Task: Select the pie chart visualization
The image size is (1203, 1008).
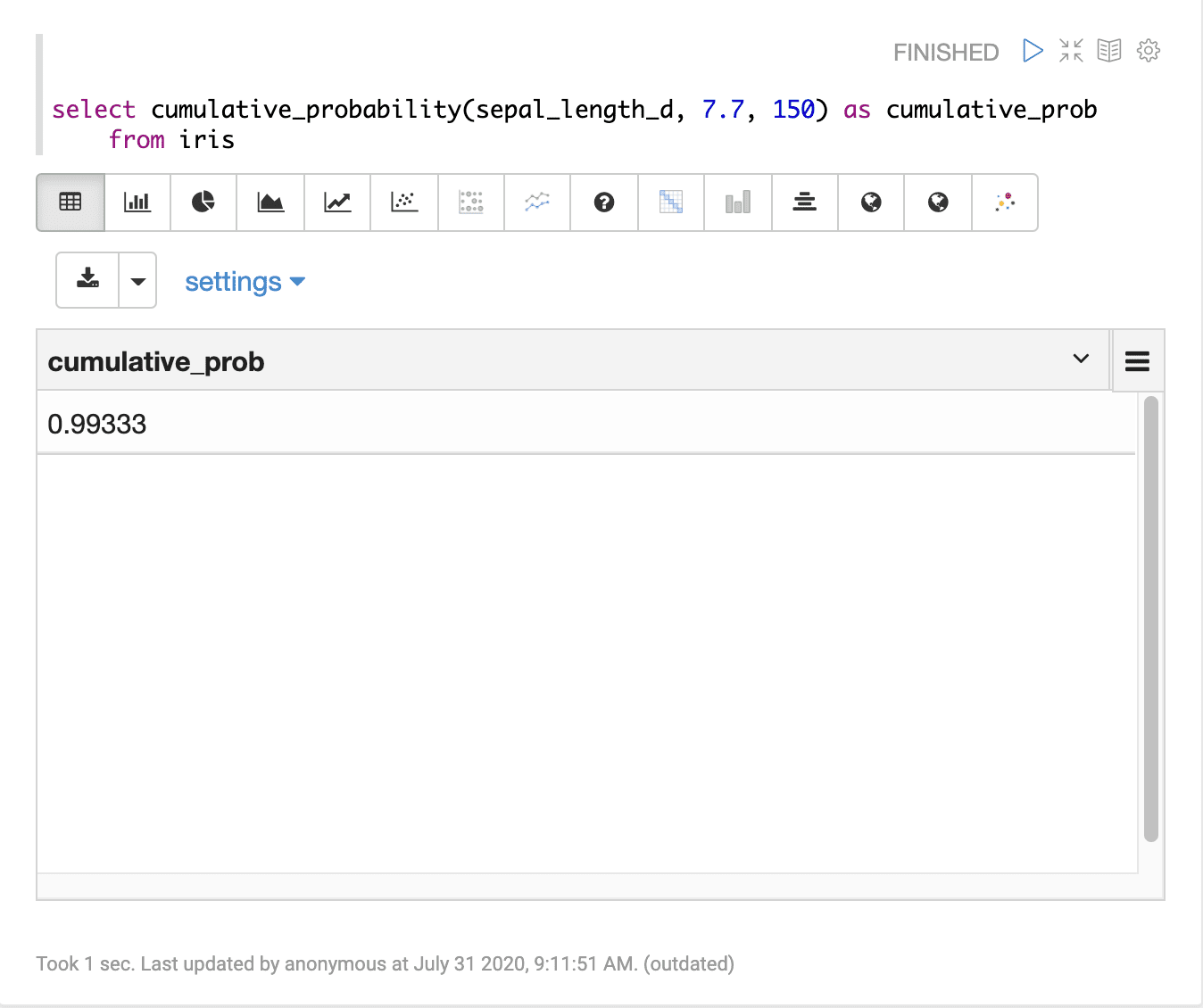Action: pos(203,202)
